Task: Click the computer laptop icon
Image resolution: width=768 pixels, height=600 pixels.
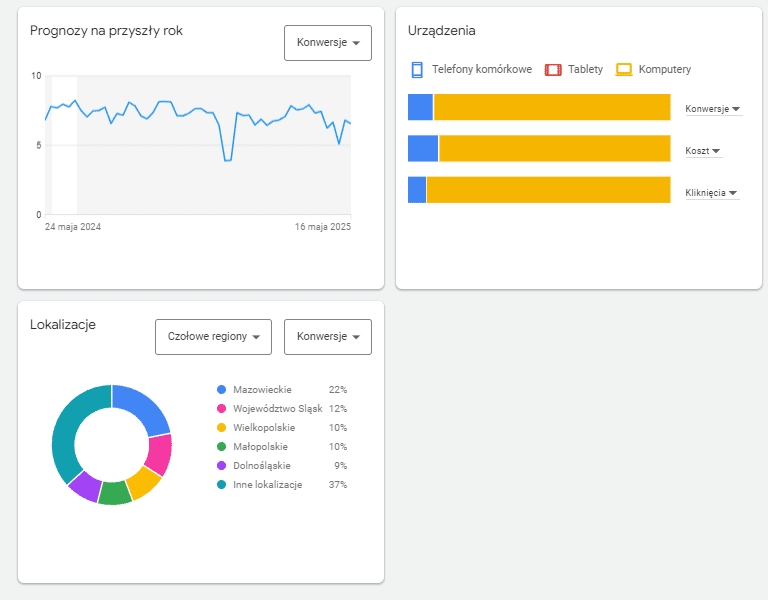Action: pos(624,70)
